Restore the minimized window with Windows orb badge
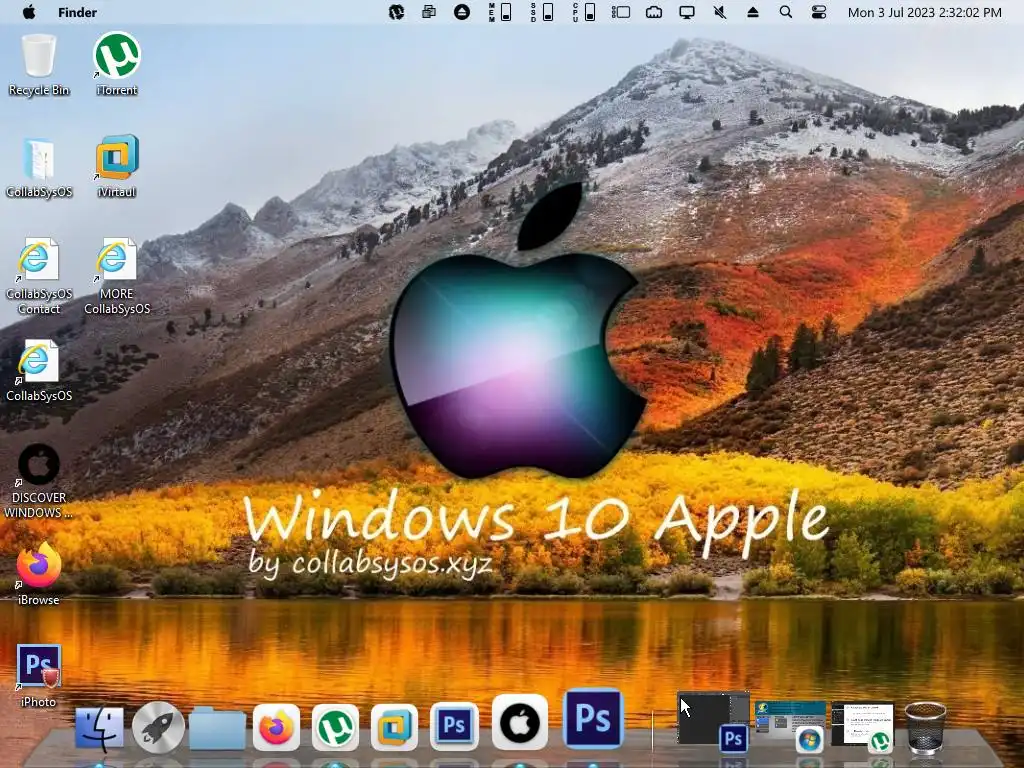 point(790,725)
